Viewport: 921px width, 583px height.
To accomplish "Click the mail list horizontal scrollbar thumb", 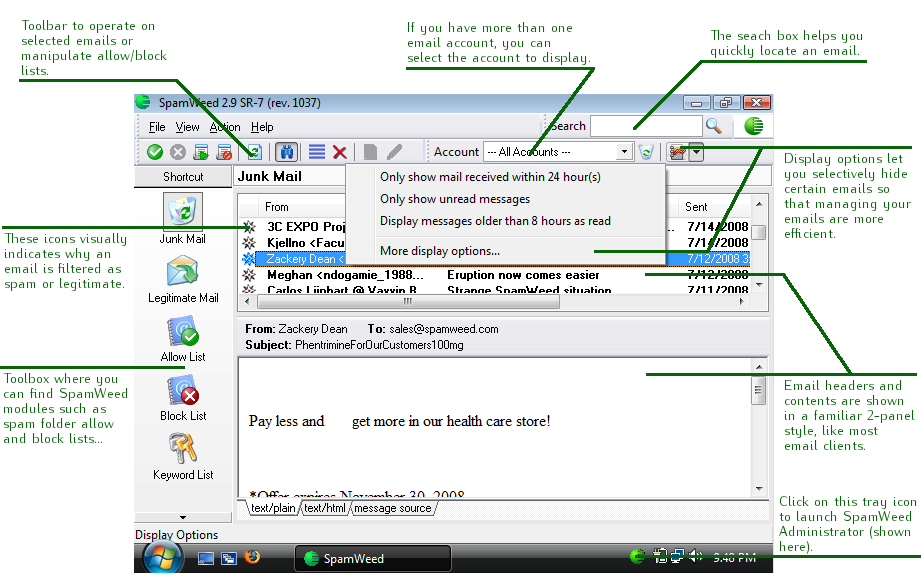I will (408, 301).
